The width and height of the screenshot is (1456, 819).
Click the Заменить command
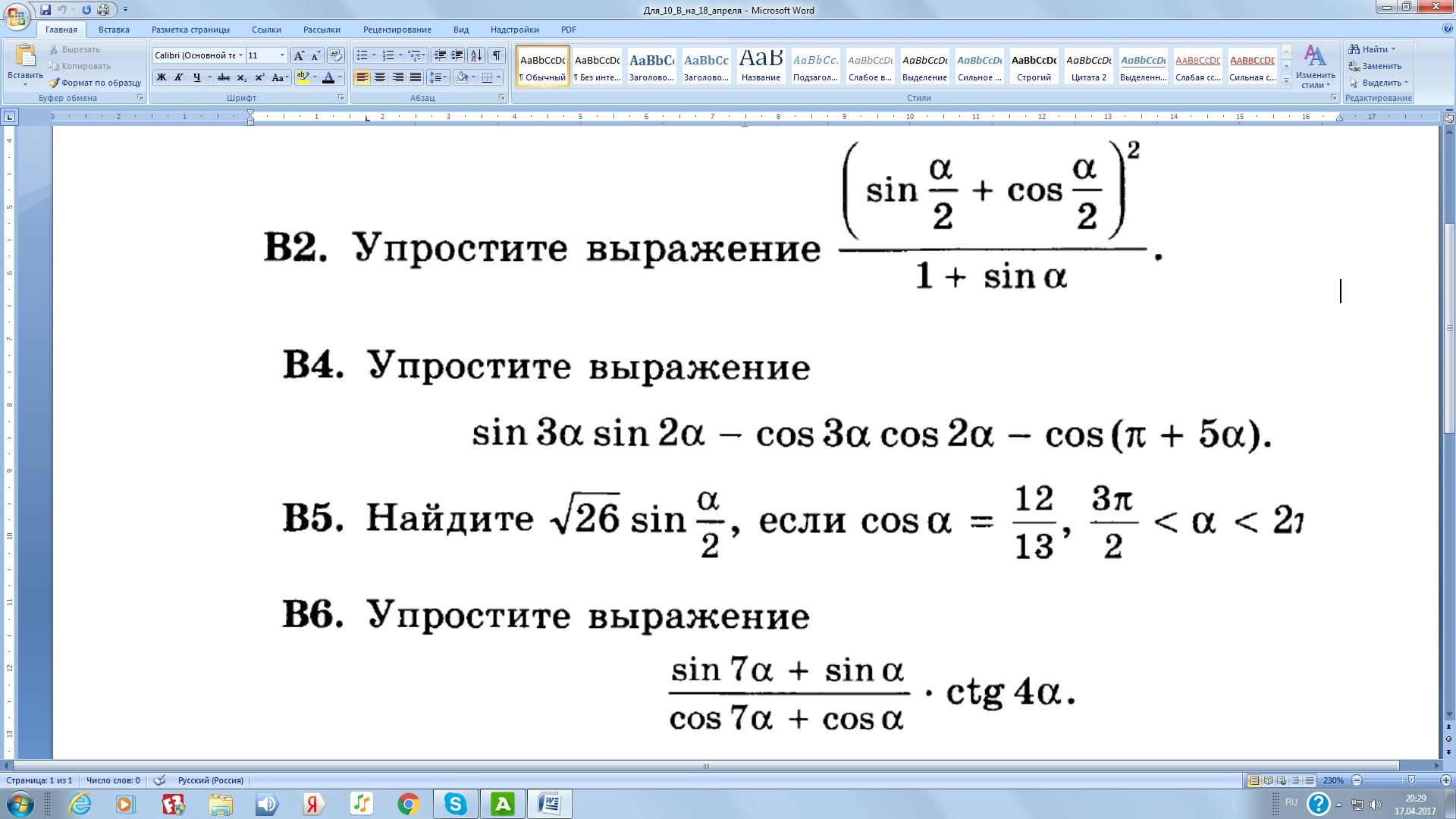(x=1378, y=66)
